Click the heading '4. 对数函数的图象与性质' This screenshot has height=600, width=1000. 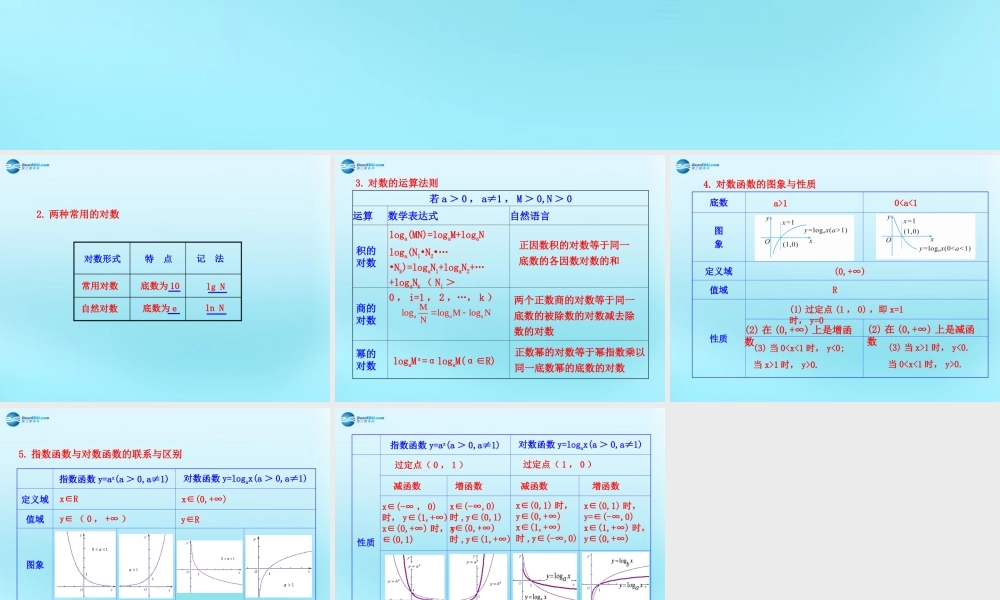click(x=759, y=184)
